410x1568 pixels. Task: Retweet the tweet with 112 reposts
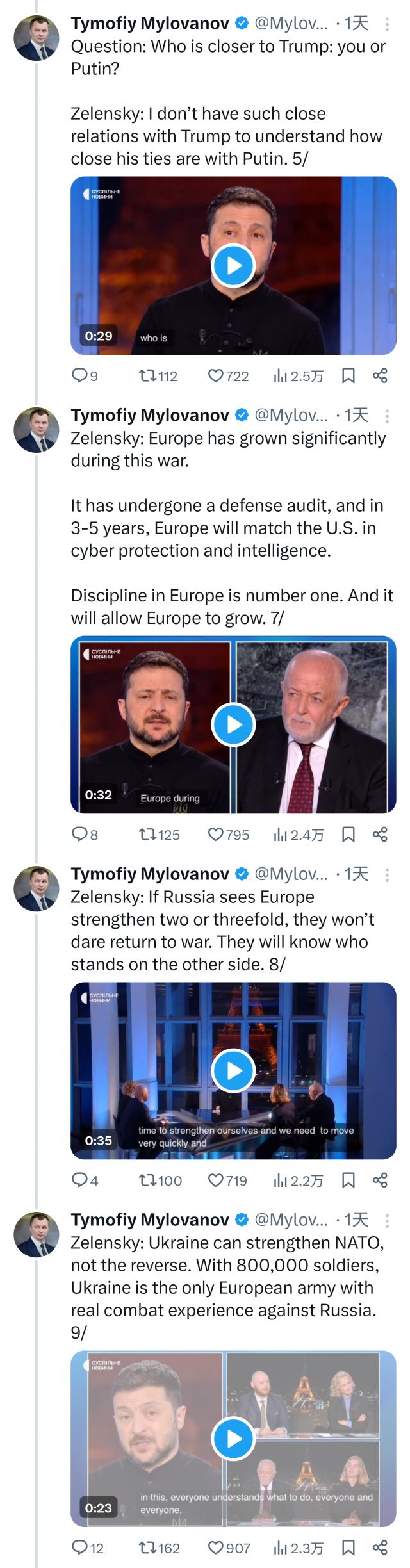(147, 375)
